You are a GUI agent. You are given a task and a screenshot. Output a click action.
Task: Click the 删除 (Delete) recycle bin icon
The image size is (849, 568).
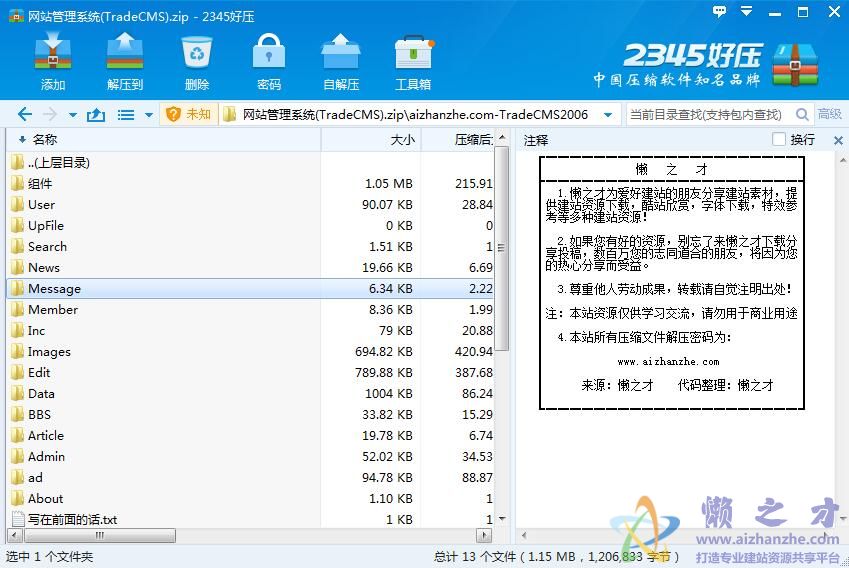[x=197, y=61]
